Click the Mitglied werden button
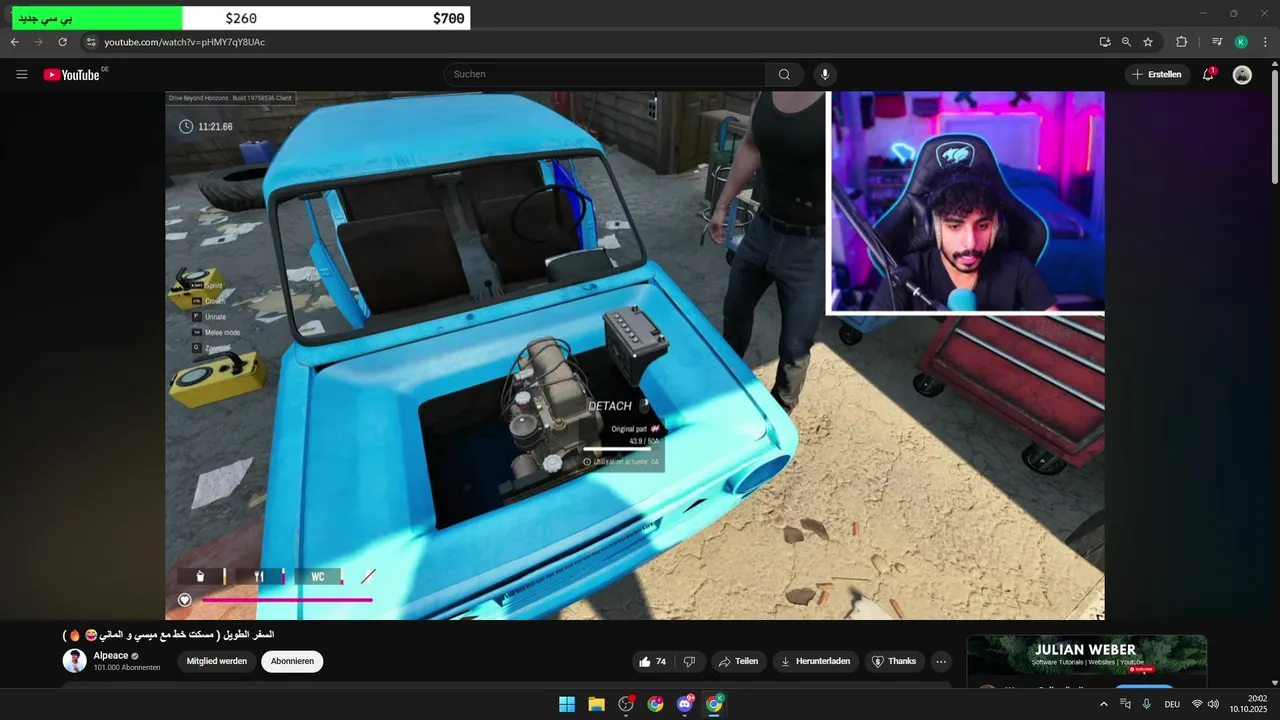 (x=217, y=661)
